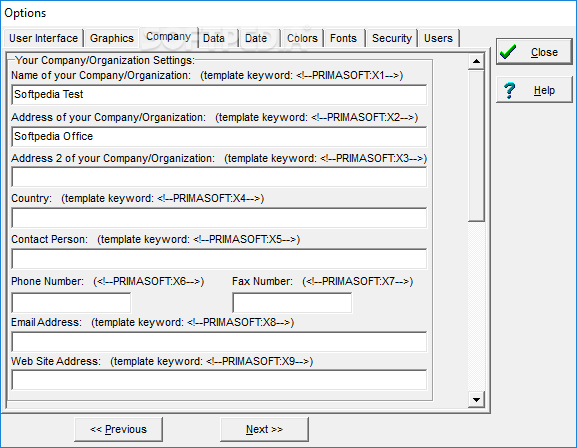Focus the Contact Person input field

(x=219, y=259)
